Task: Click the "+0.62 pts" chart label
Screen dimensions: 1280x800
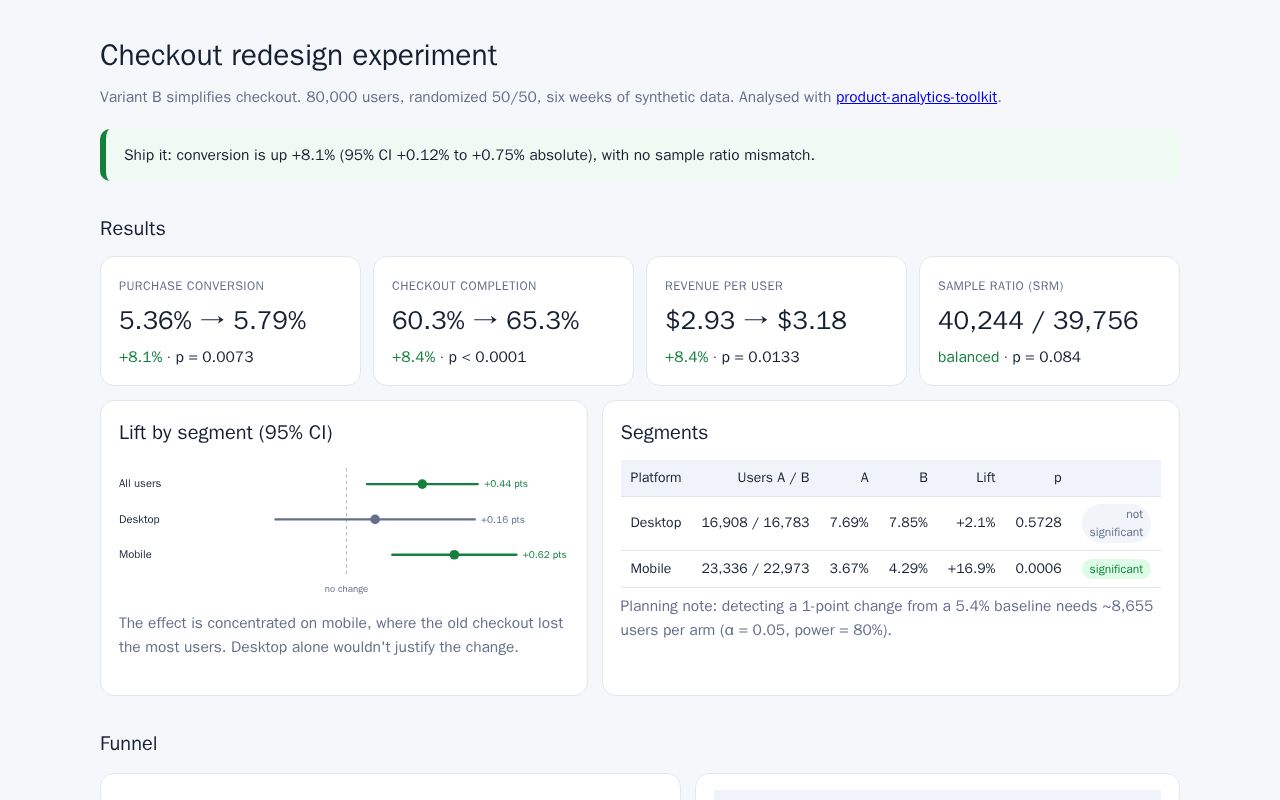Action: [x=544, y=555]
